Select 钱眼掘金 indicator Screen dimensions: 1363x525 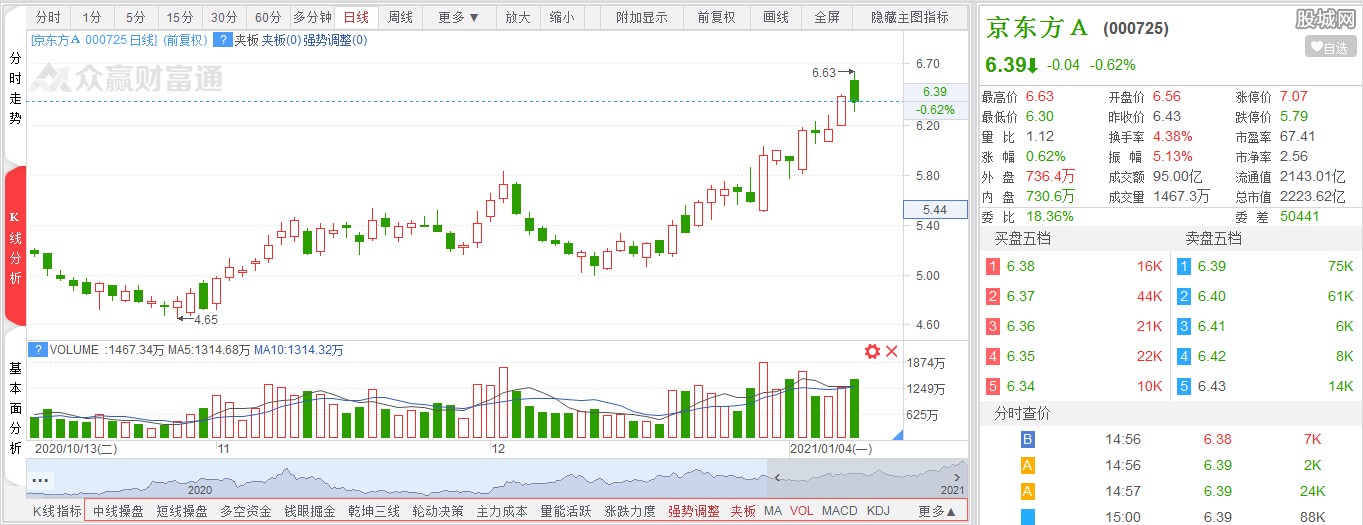click(x=310, y=511)
